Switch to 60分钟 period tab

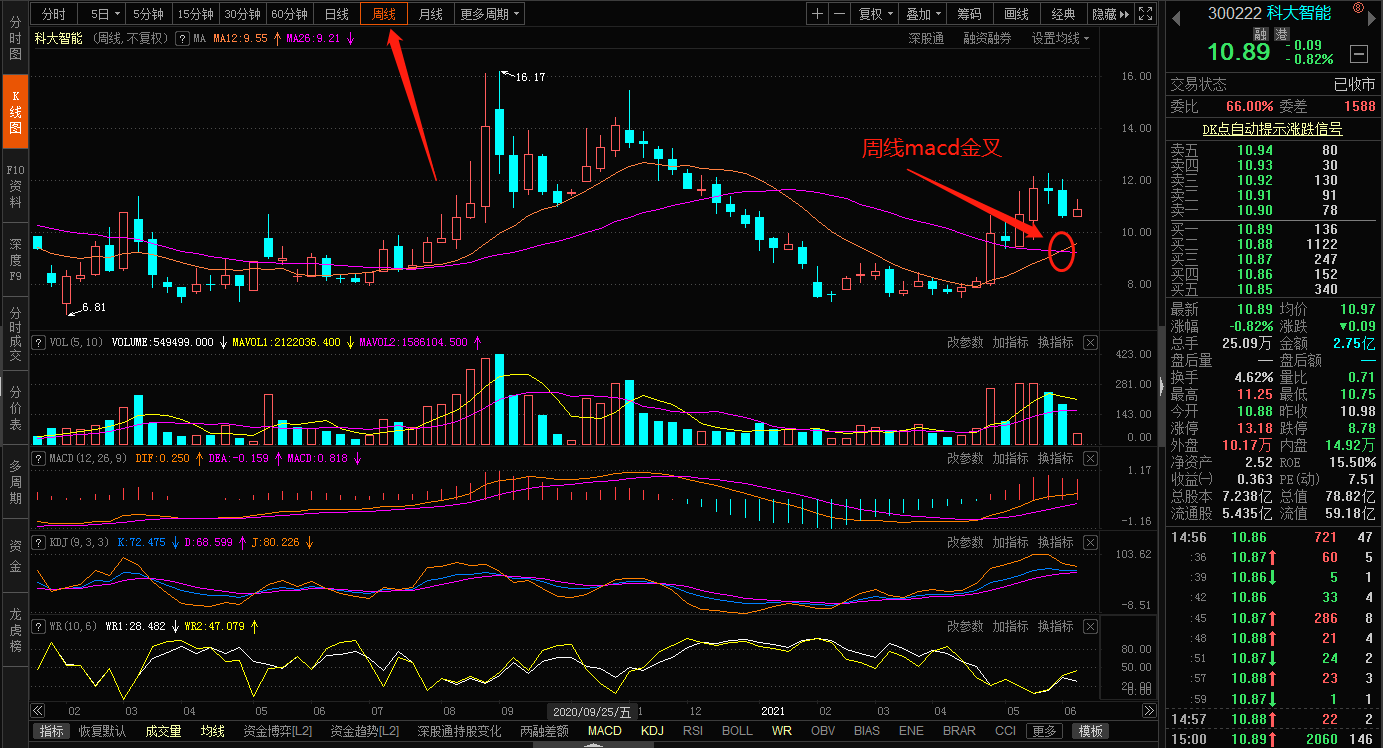[290, 14]
